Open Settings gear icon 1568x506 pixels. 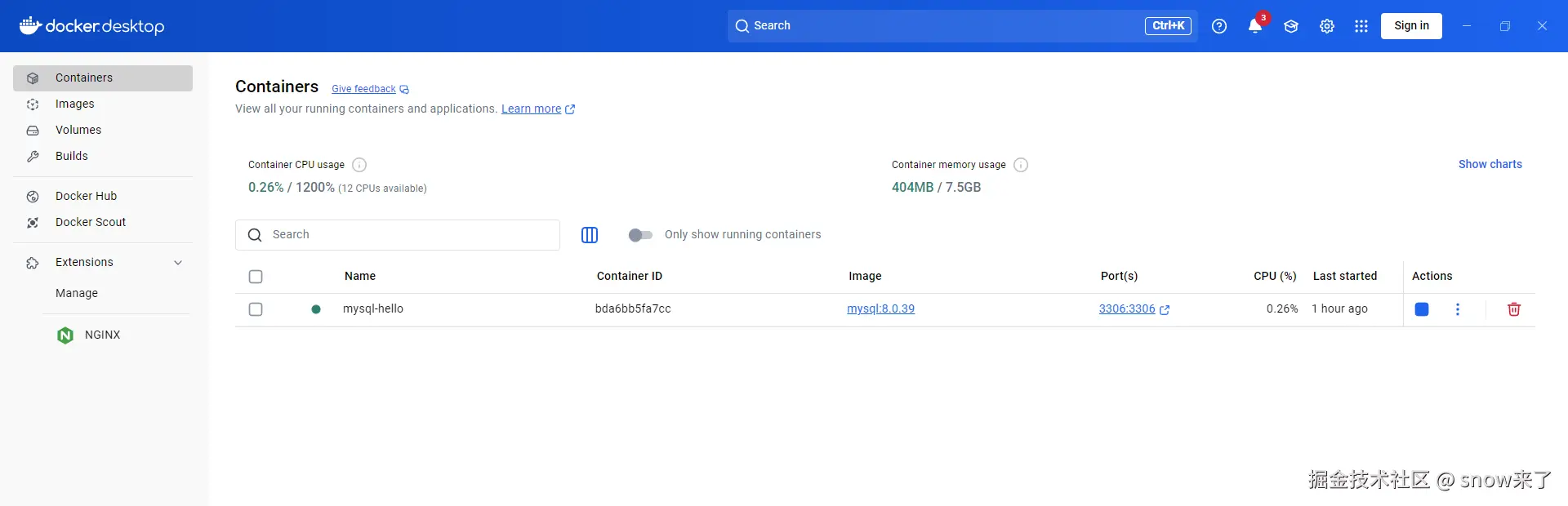click(x=1327, y=26)
